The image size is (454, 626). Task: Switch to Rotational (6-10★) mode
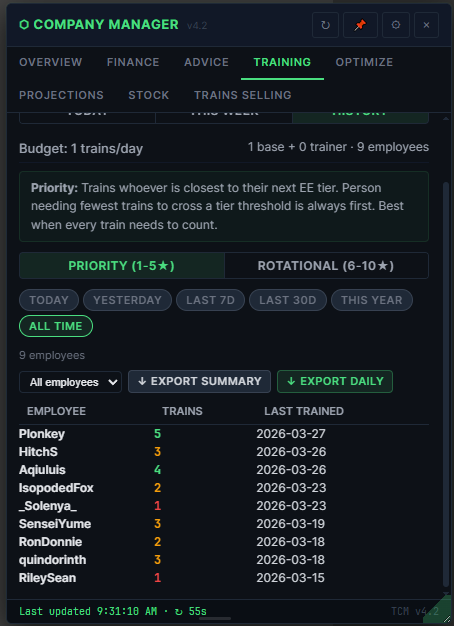click(326, 265)
